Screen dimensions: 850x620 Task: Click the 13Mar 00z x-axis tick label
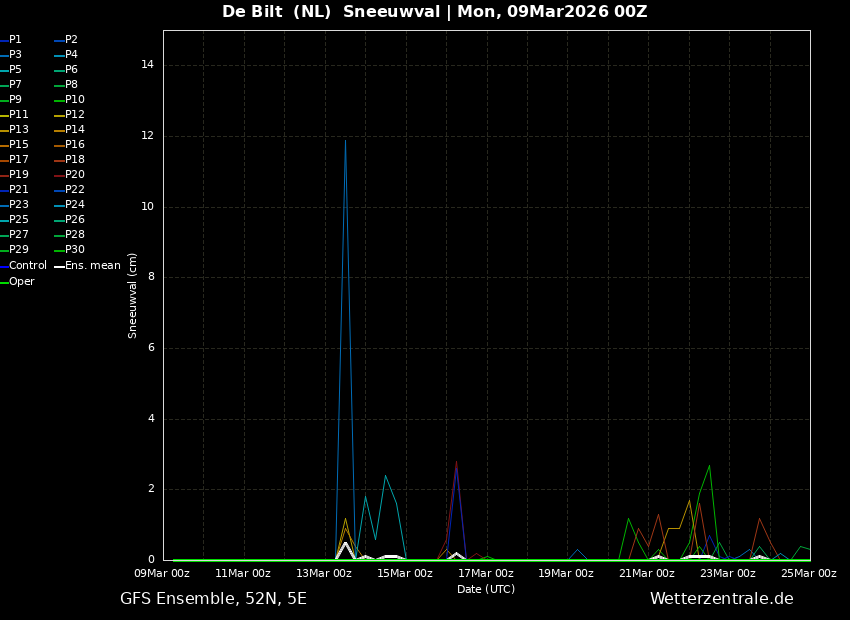point(323,574)
